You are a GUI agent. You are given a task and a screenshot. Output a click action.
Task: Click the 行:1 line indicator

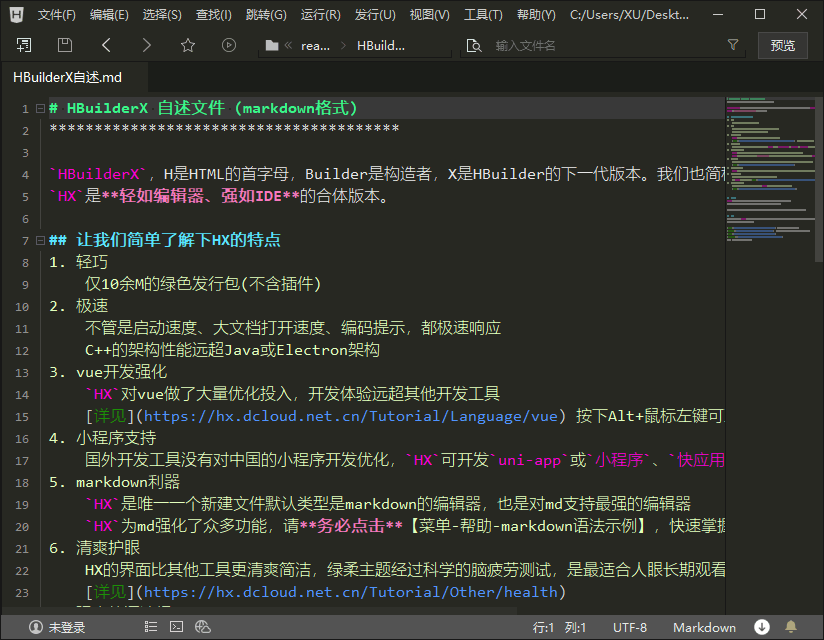tap(543, 627)
